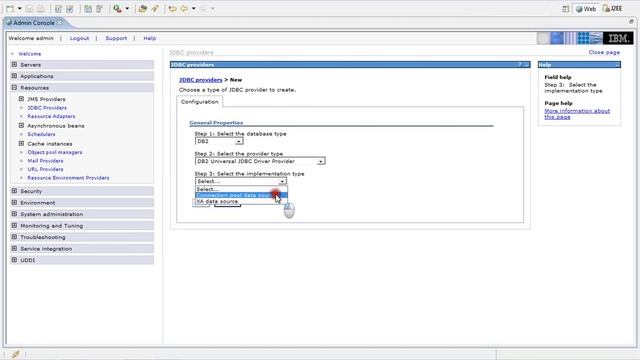
Task: Click the Close page link
Action: (x=604, y=52)
